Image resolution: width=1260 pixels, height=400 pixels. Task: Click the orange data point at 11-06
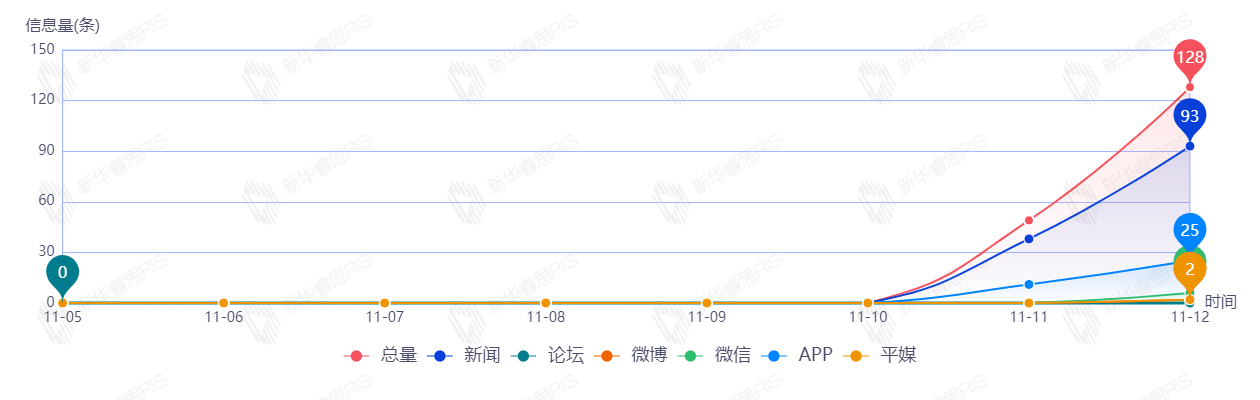tap(223, 303)
